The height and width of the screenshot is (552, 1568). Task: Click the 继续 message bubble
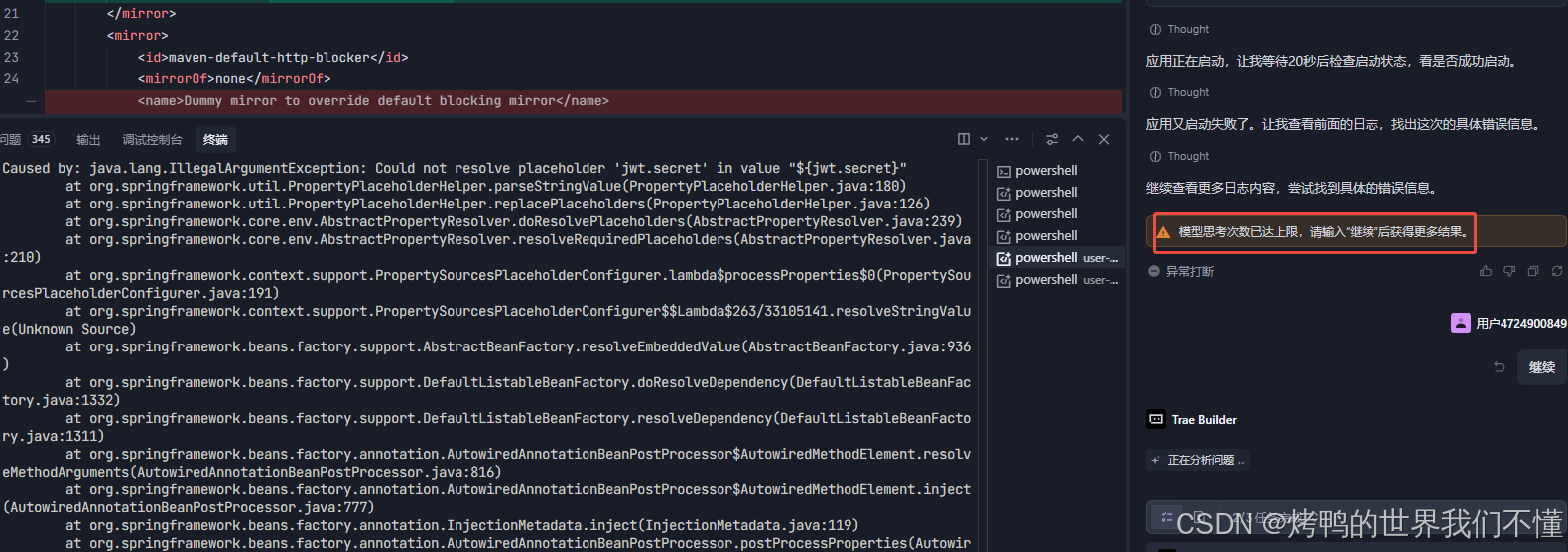[1542, 367]
